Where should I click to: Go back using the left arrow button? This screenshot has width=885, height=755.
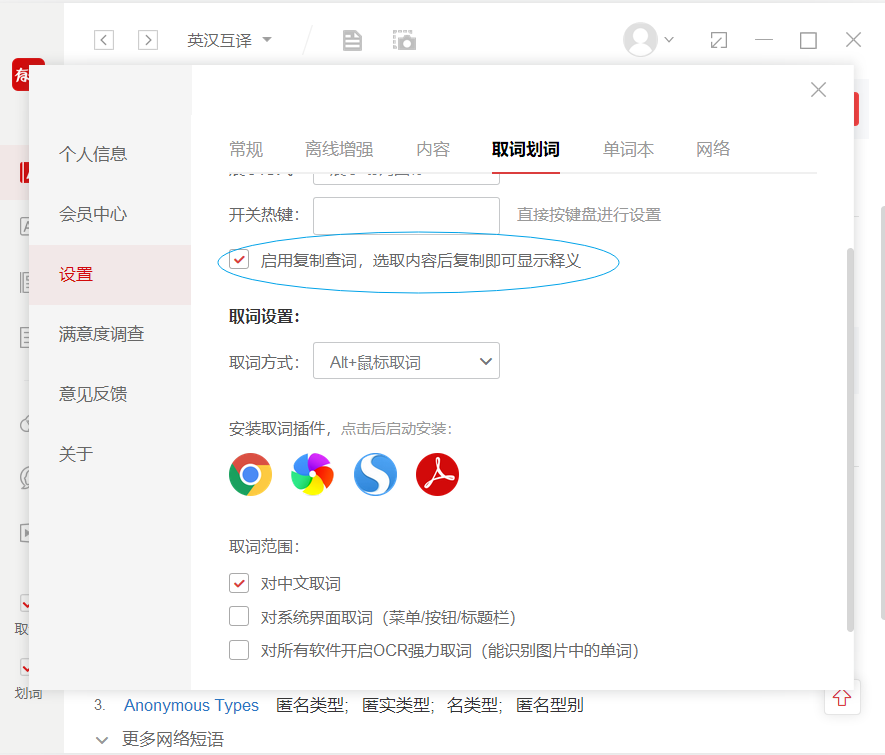104,40
